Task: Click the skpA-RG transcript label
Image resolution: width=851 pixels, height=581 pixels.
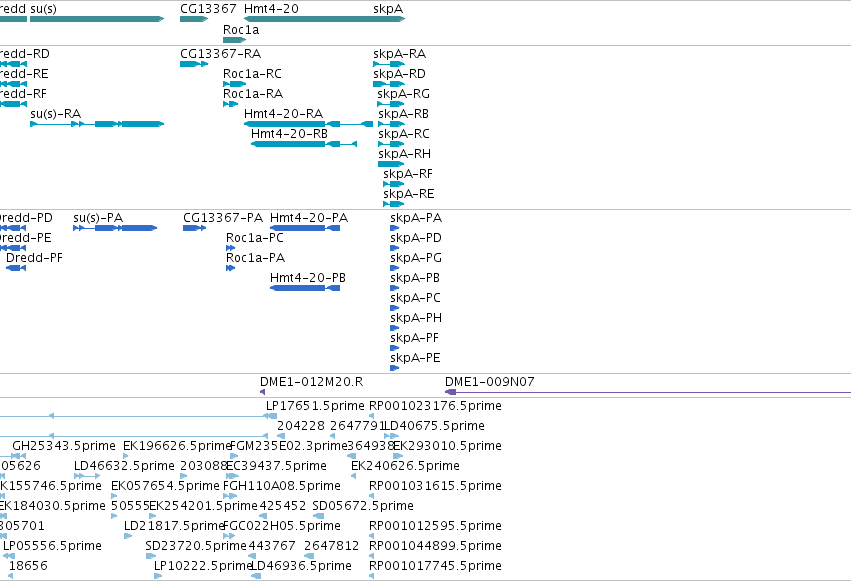Action: 403,94
